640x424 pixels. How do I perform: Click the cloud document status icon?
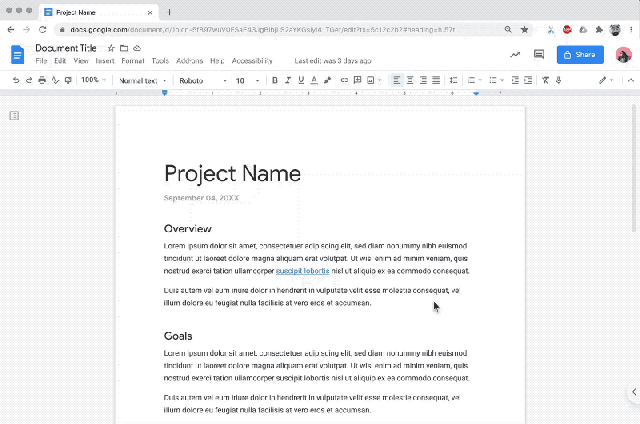tap(137, 48)
